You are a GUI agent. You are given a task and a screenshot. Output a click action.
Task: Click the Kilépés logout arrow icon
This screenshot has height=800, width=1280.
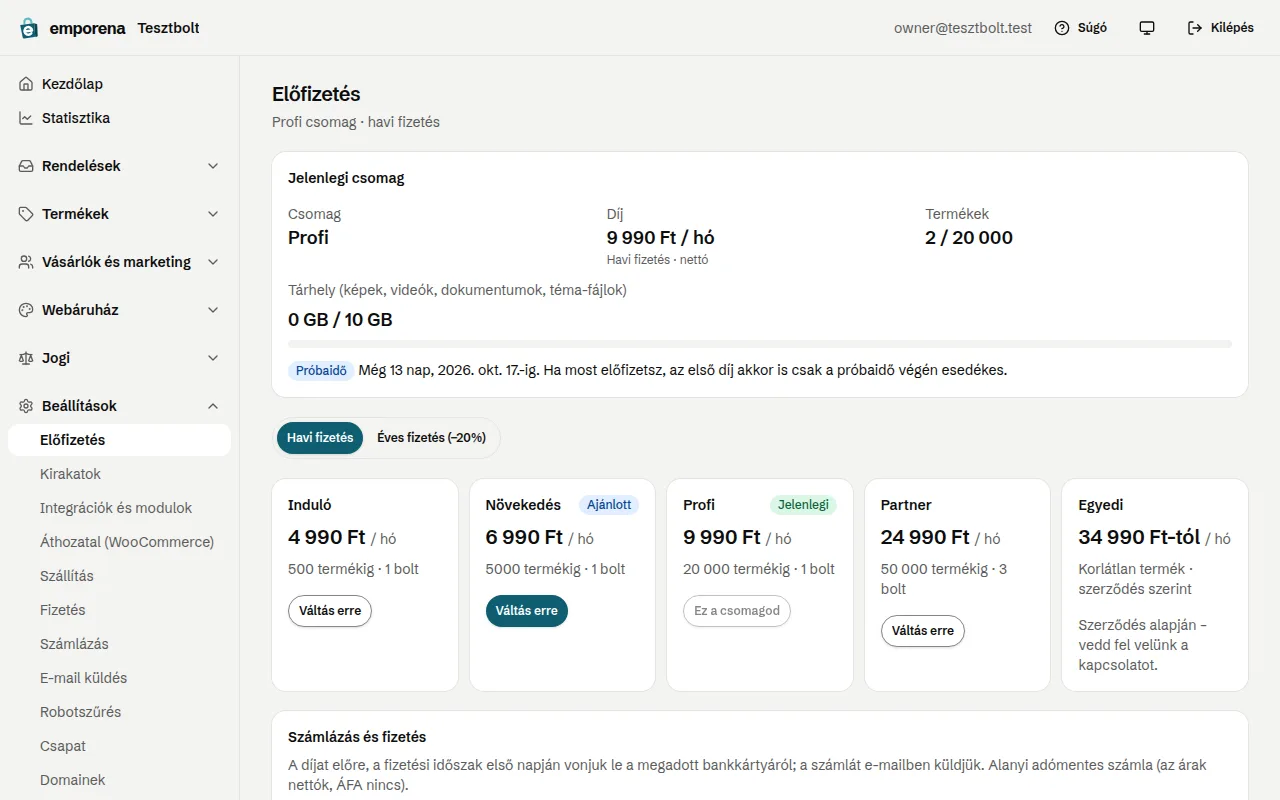1195,28
